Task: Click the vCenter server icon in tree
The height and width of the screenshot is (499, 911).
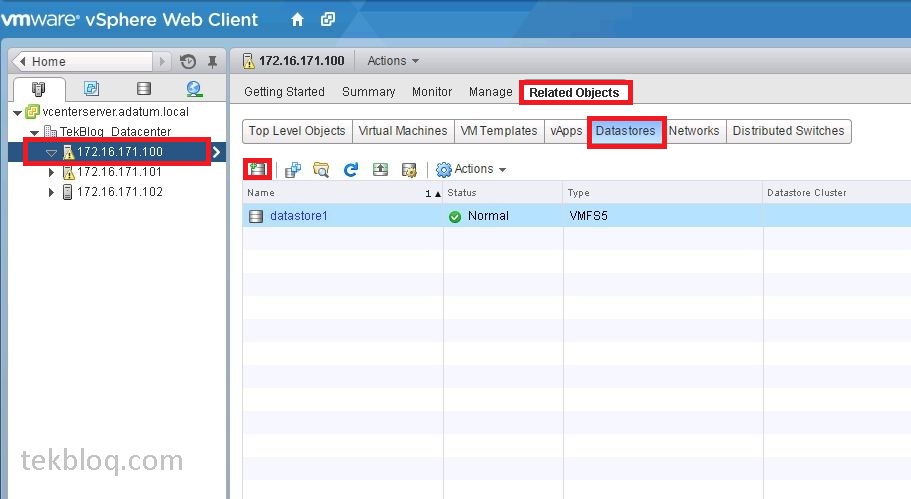Action: pos(33,112)
